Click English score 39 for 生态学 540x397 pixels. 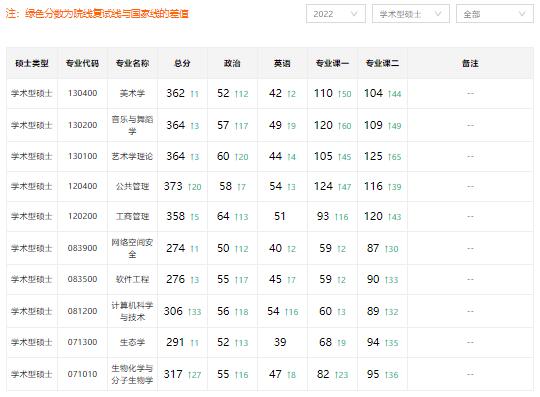point(280,342)
